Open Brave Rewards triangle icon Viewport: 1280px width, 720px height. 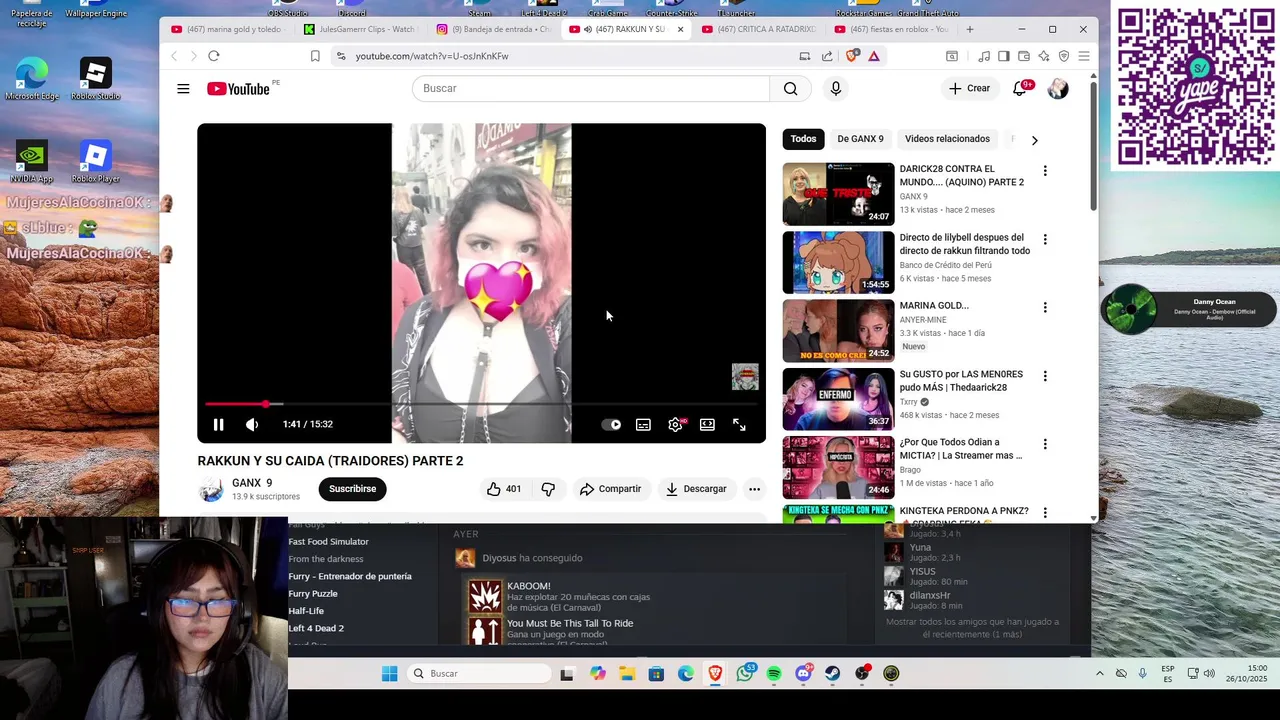pos(874,56)
